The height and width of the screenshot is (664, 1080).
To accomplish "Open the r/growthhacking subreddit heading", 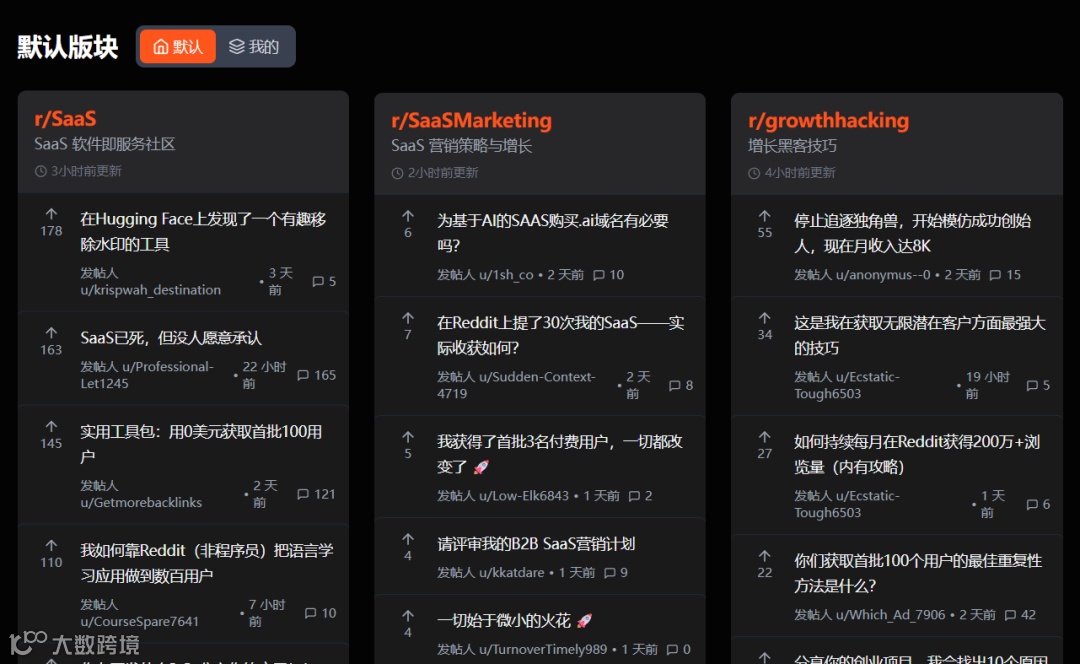I will (x=829, y=121).
